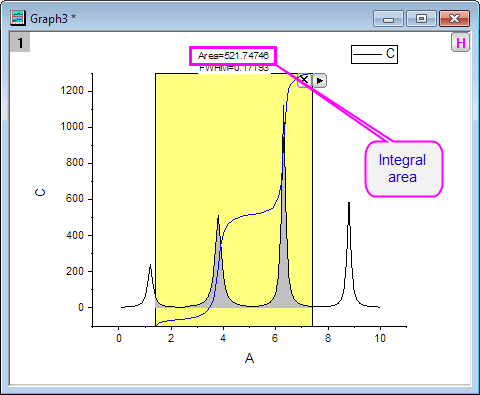Open the gadget's arrow flyout menu
The width and height of the screenshot is (480, 395).
[319, 81]
